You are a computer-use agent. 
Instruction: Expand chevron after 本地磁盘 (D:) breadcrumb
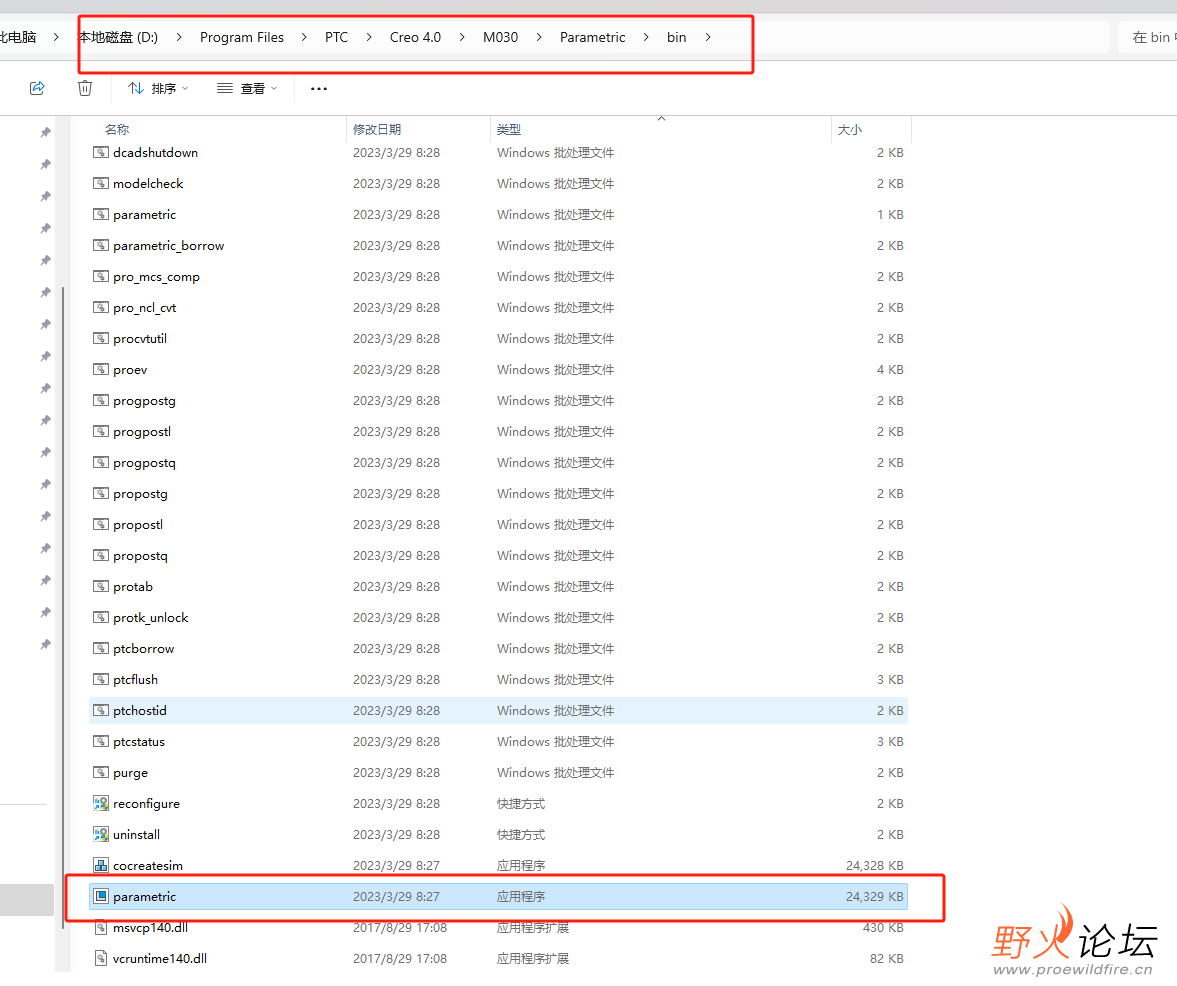(179, 38)
